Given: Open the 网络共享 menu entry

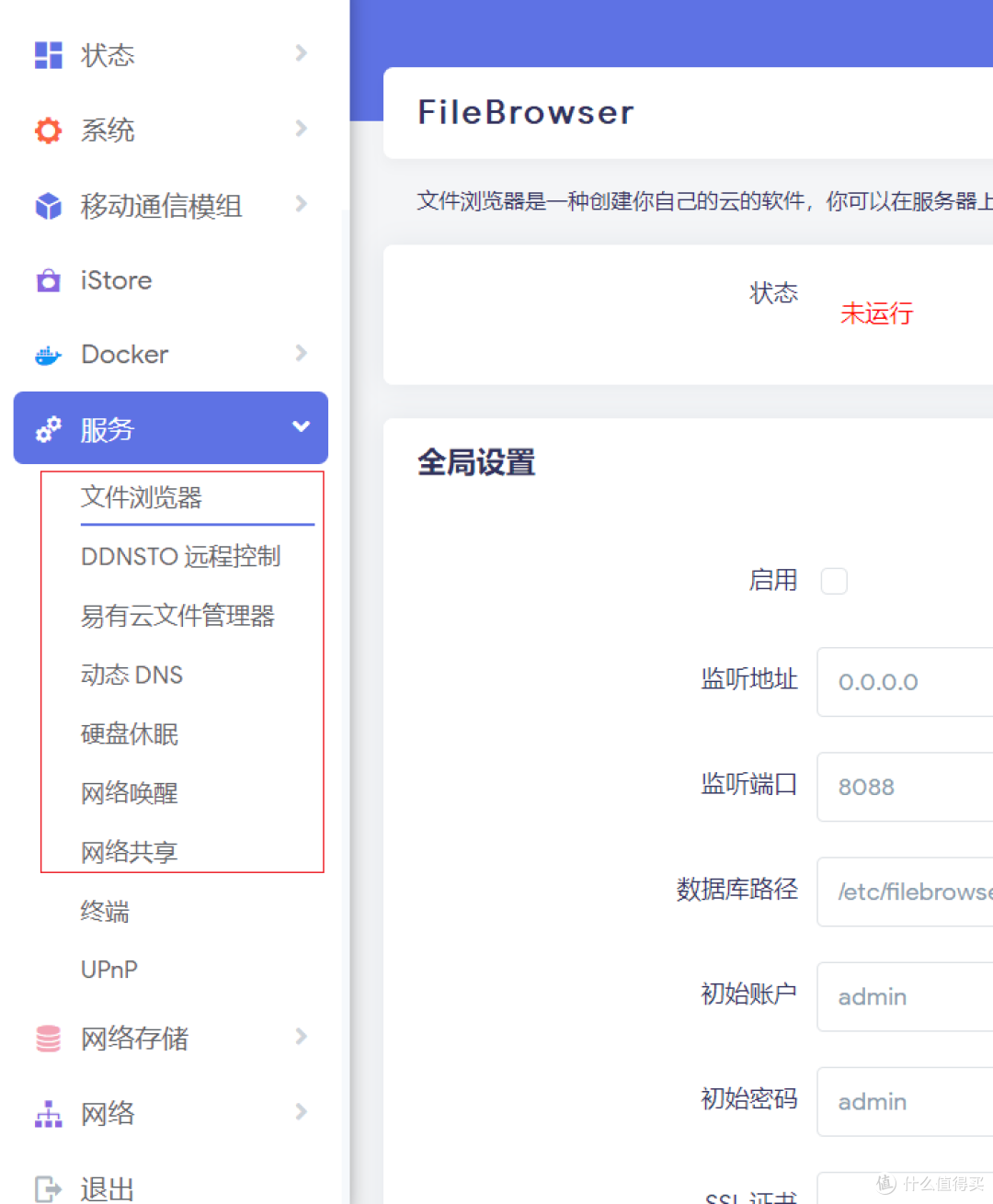Looking at the screenshot, I should pyautogui.click(x=130, y=852).
